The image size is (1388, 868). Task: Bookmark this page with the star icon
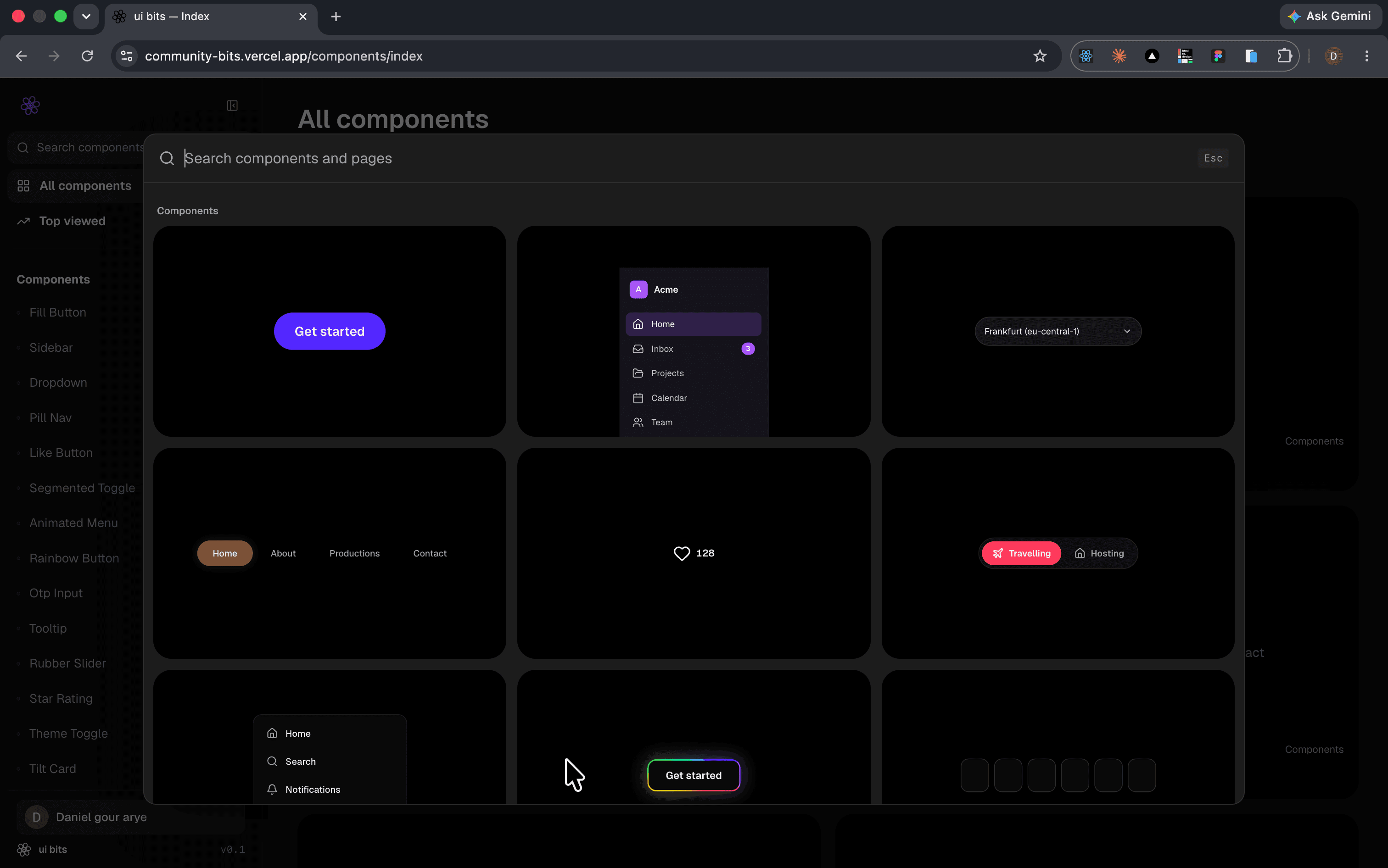(x=1040, y=56)
